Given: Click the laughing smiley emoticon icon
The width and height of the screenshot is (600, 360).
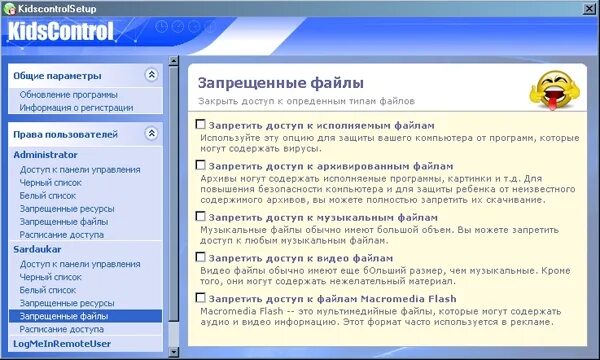Looking at the screenshot, I should 555,90.
